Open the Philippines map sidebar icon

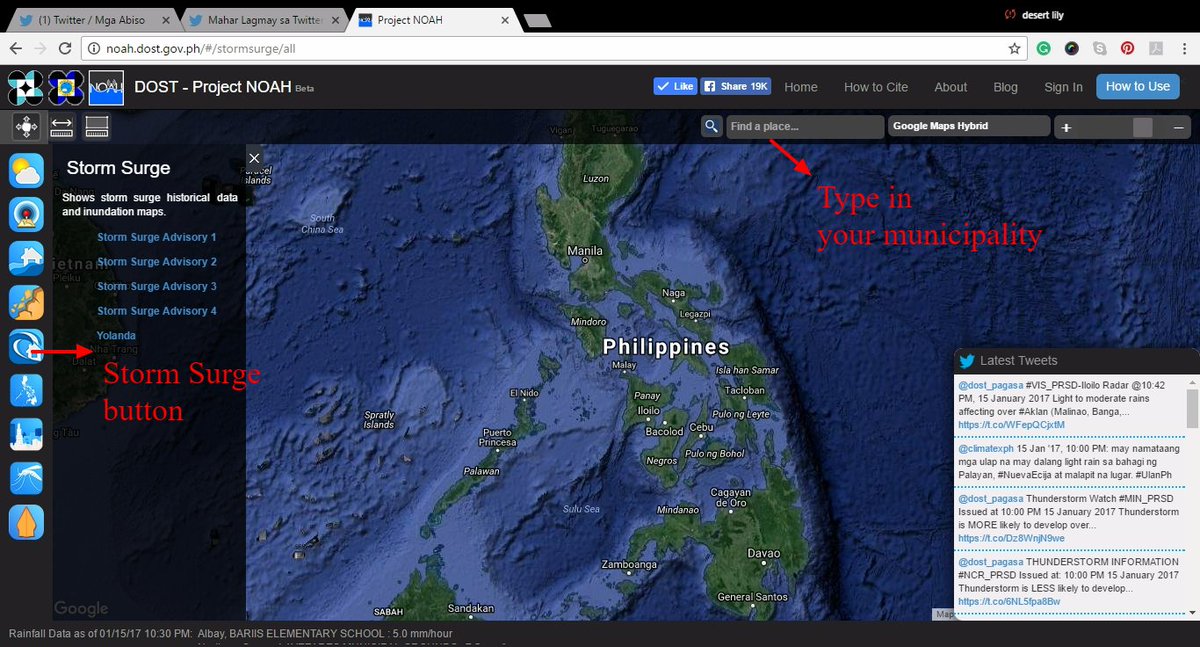(x=26, y=390)
